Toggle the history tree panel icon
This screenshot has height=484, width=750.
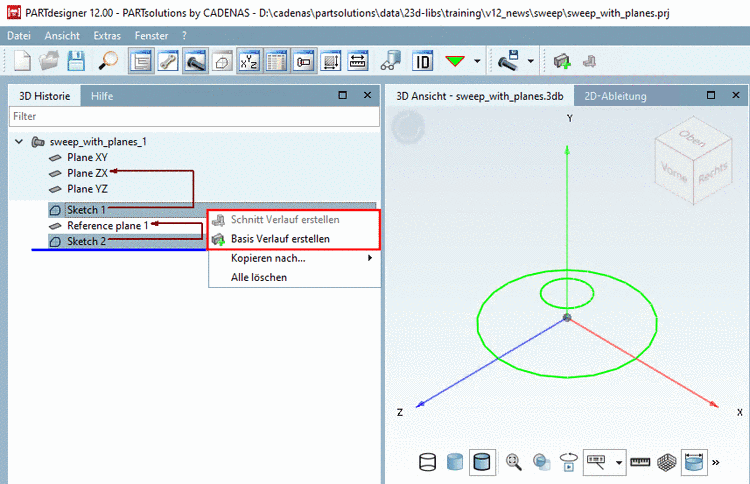pyautogui.click(x=141, y=61)
